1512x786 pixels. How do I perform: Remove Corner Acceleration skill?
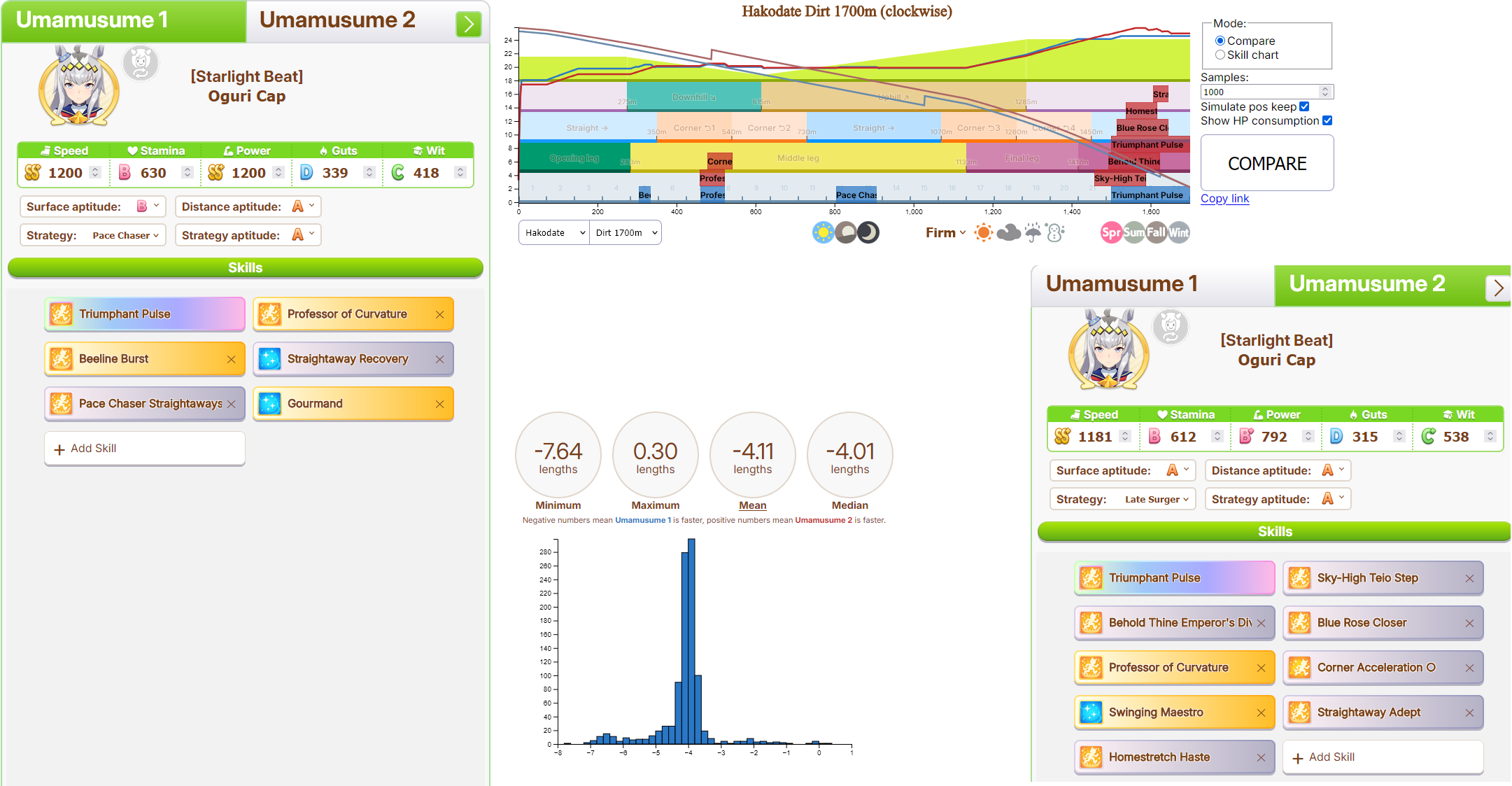point(1469,668)
